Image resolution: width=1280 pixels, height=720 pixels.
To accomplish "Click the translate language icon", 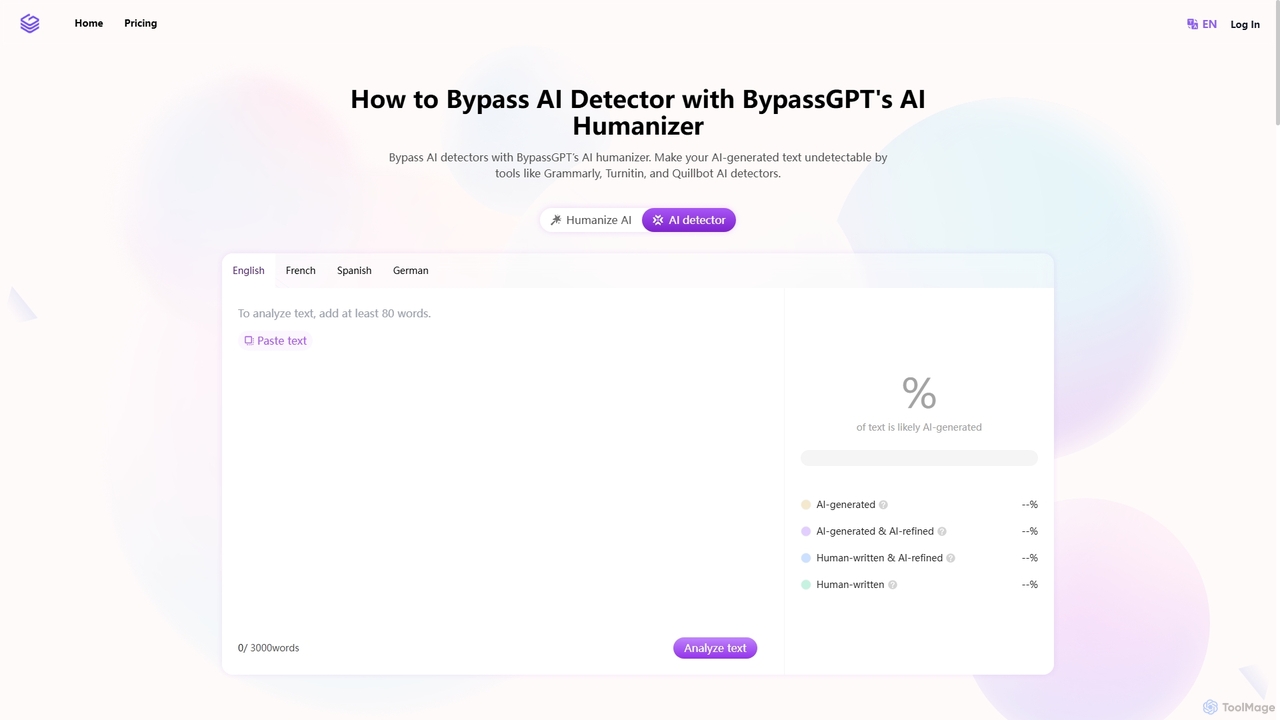I will point(1192,24).
